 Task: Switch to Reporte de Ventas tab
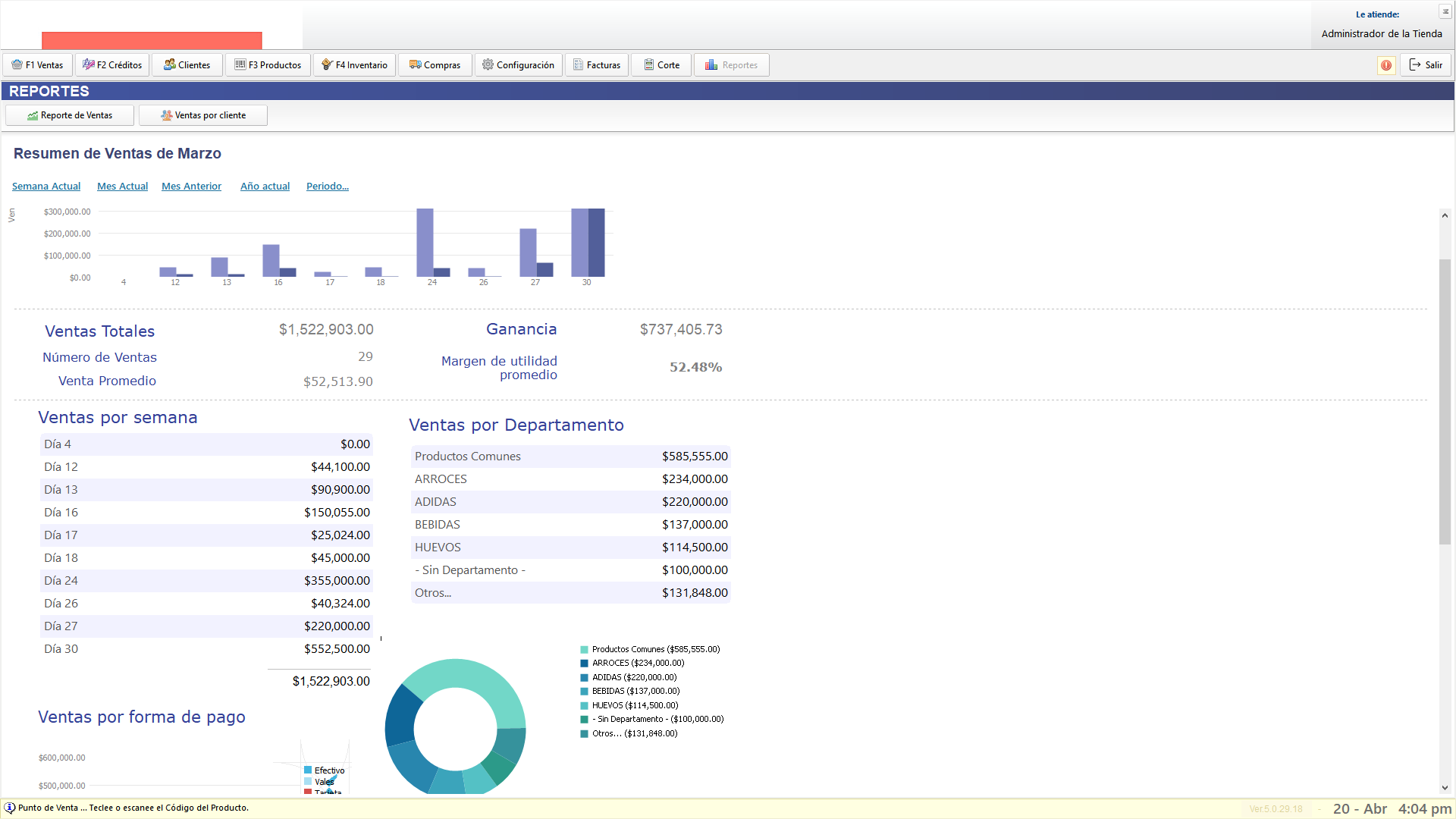click(x=70, y=115)
